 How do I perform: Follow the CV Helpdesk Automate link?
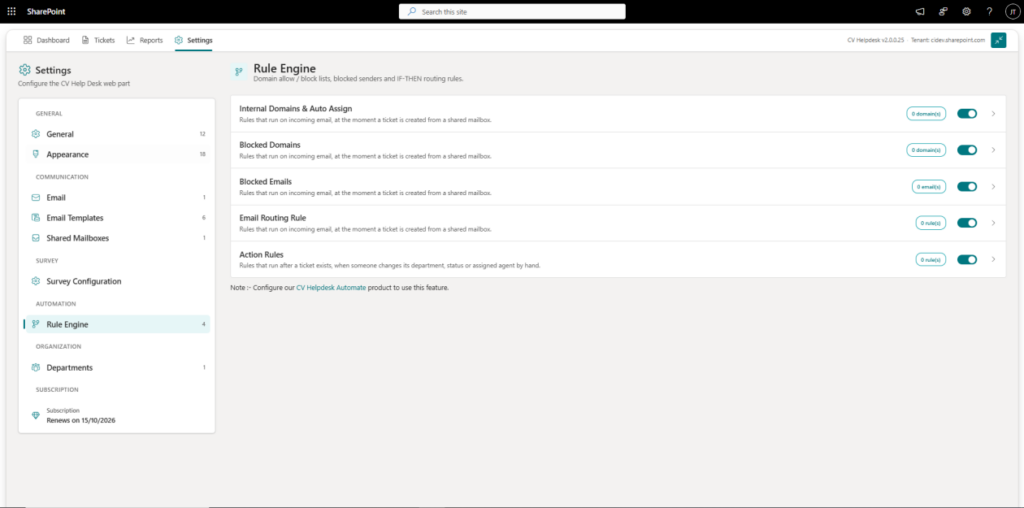tap(331, 287)
